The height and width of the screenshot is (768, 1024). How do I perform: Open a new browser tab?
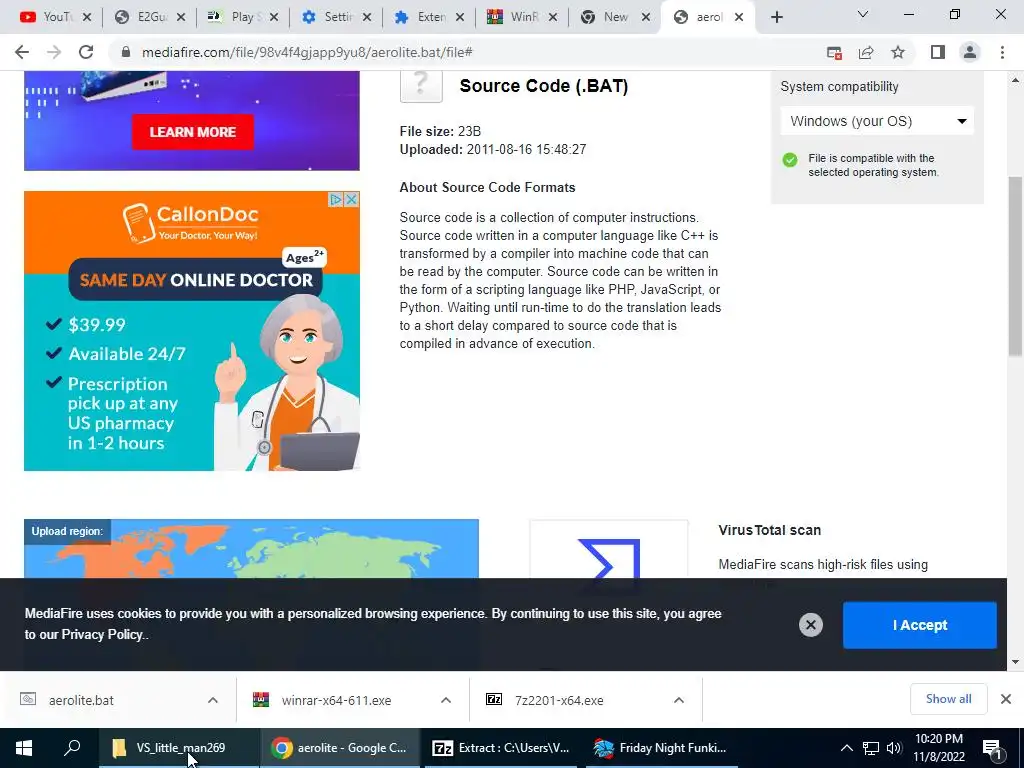pos(776,17)
